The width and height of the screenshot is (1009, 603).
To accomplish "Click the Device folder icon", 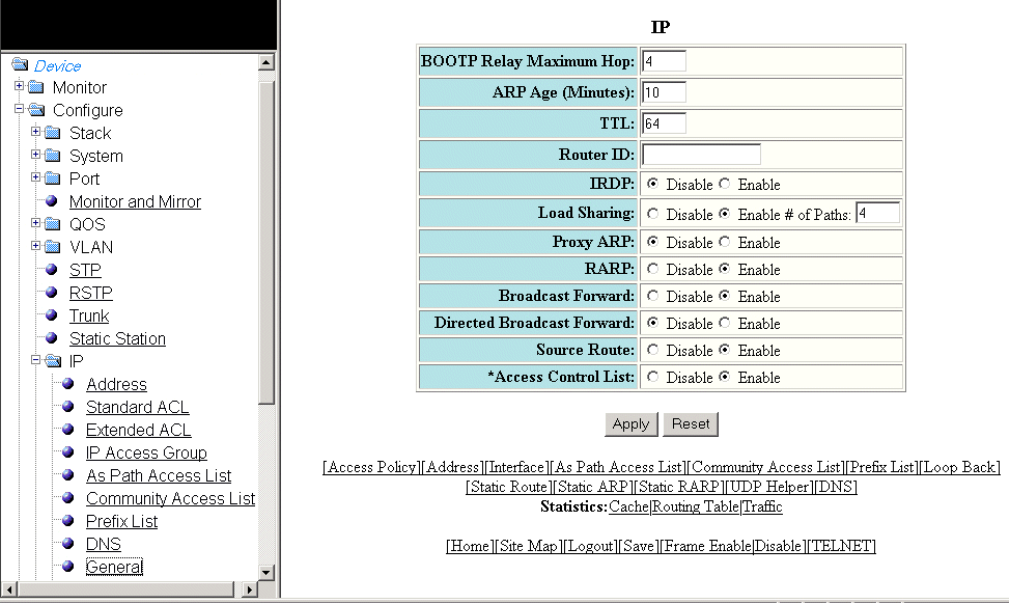I will tap(20, 64).
